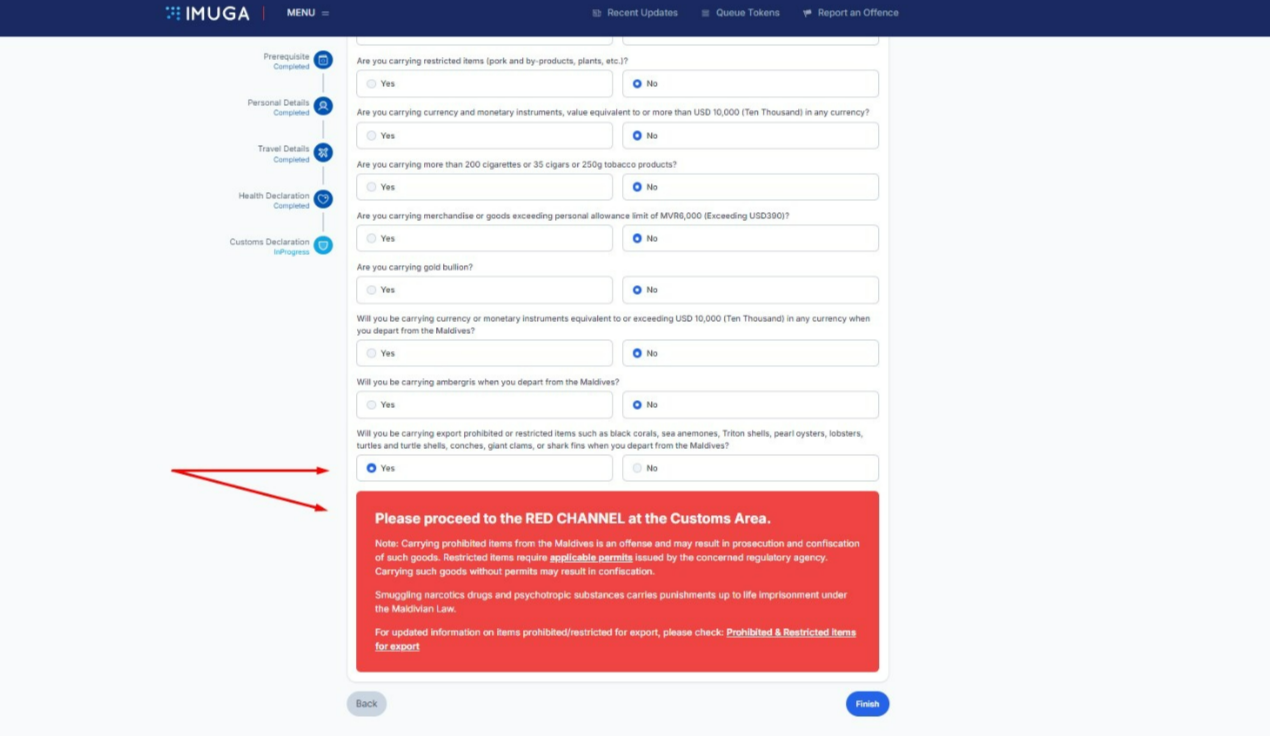Choose Yes for carrying ambergris on departure
Viewport: 1270px width, 736px height.
click(484, 405)
